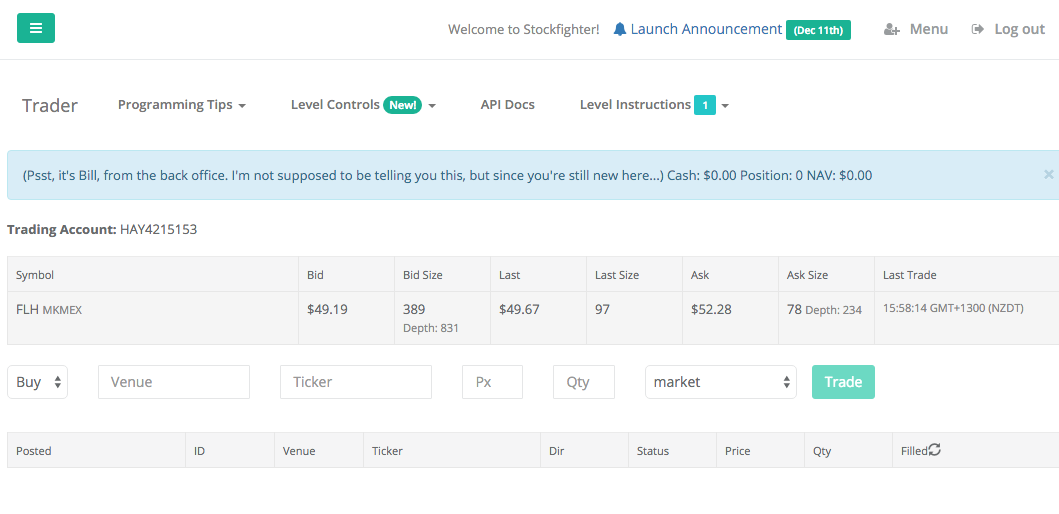Dismiss the blue back office alert
The height and width of the screenshot is (514, 1059).
pos(1048,174)
